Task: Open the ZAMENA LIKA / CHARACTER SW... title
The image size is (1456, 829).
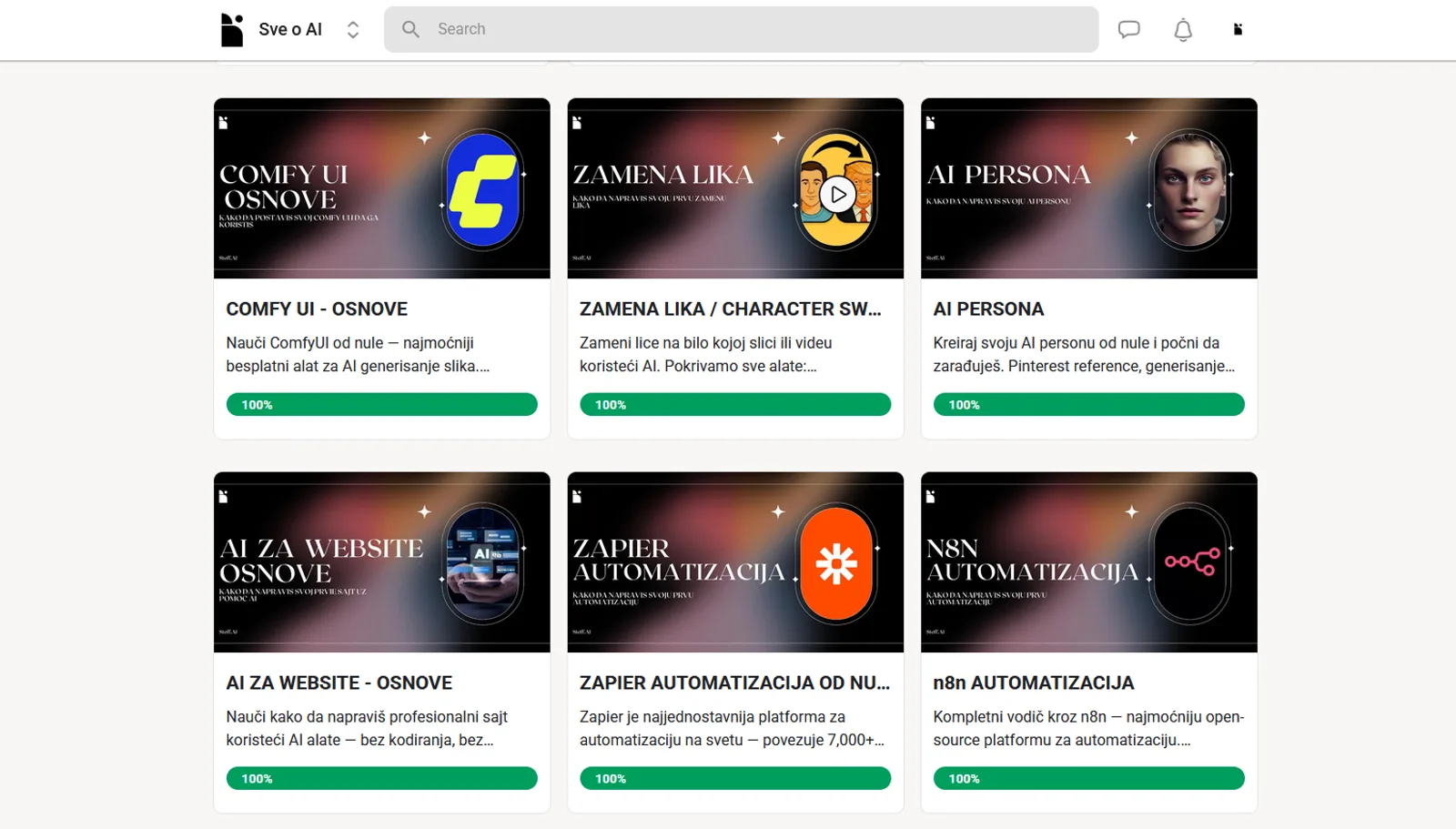Action: tap(731, 309)
